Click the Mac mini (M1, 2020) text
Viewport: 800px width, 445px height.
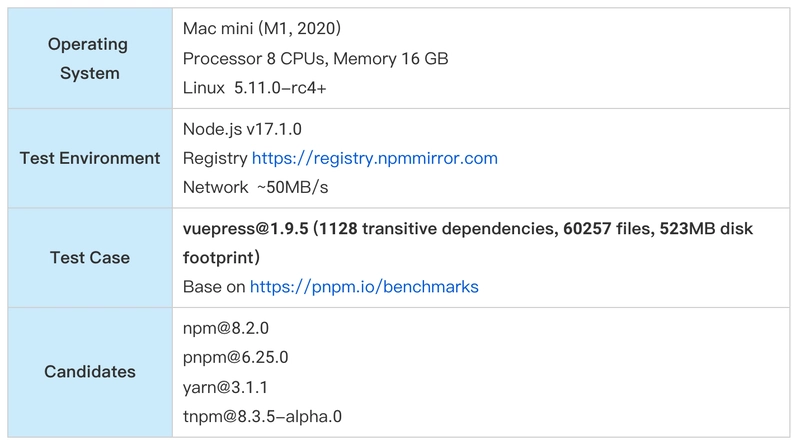(x=262, y=29)
